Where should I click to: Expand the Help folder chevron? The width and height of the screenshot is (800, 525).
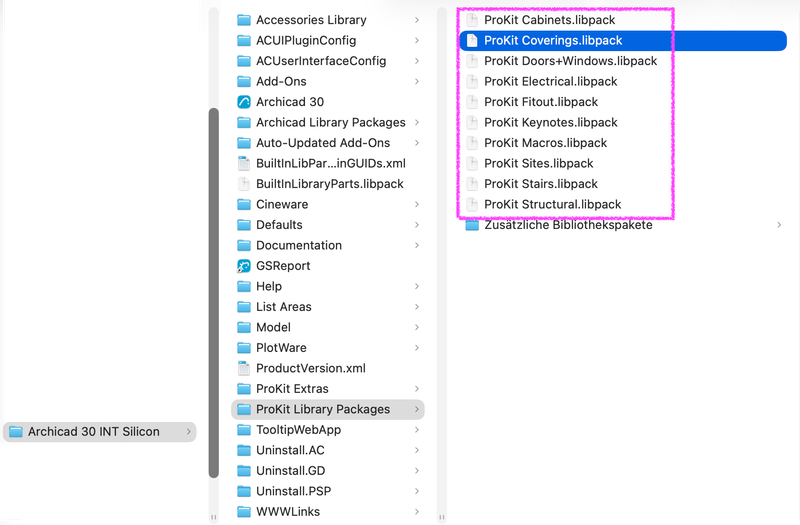coord(417,286)
